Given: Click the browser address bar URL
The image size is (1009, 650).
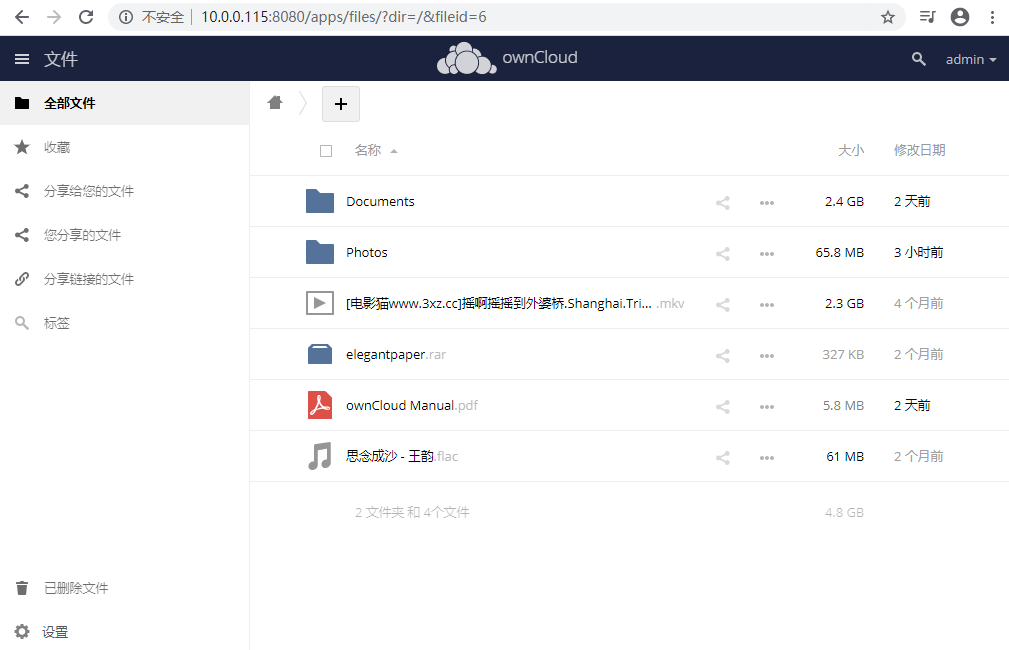Looking at the screenshot, I should point(344,17).
